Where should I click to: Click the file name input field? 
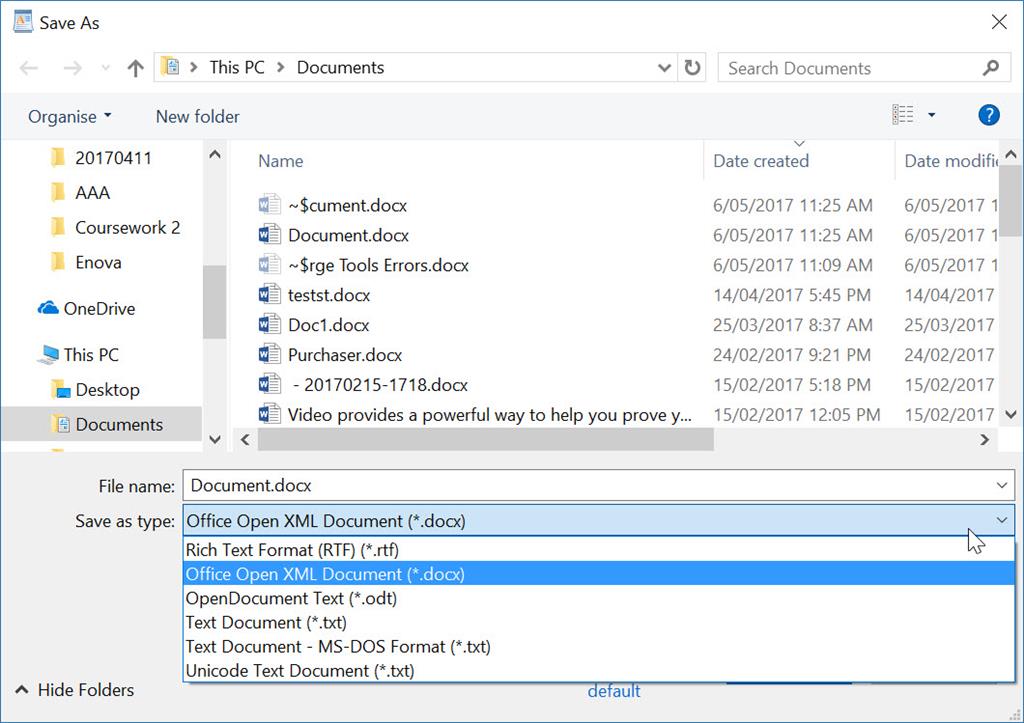588,485
